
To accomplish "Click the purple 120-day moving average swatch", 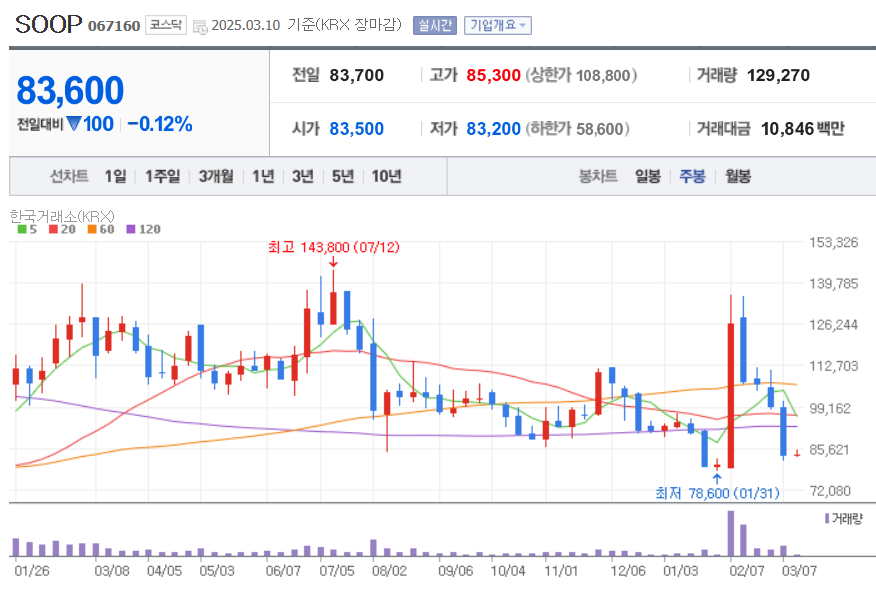I will click(x=131, y=229).
